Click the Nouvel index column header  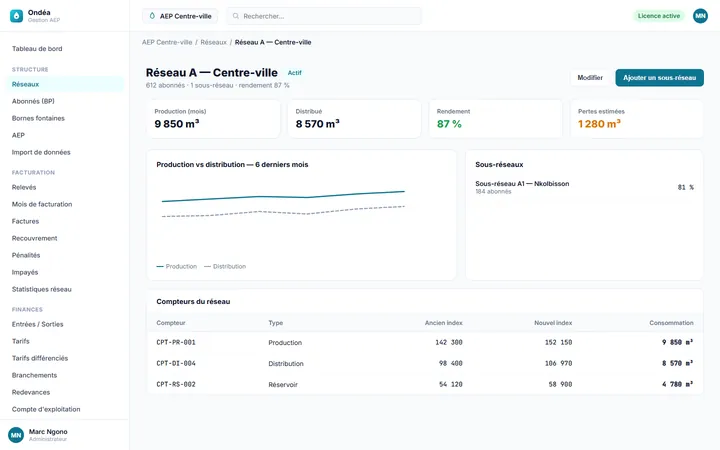coord(553,323)
